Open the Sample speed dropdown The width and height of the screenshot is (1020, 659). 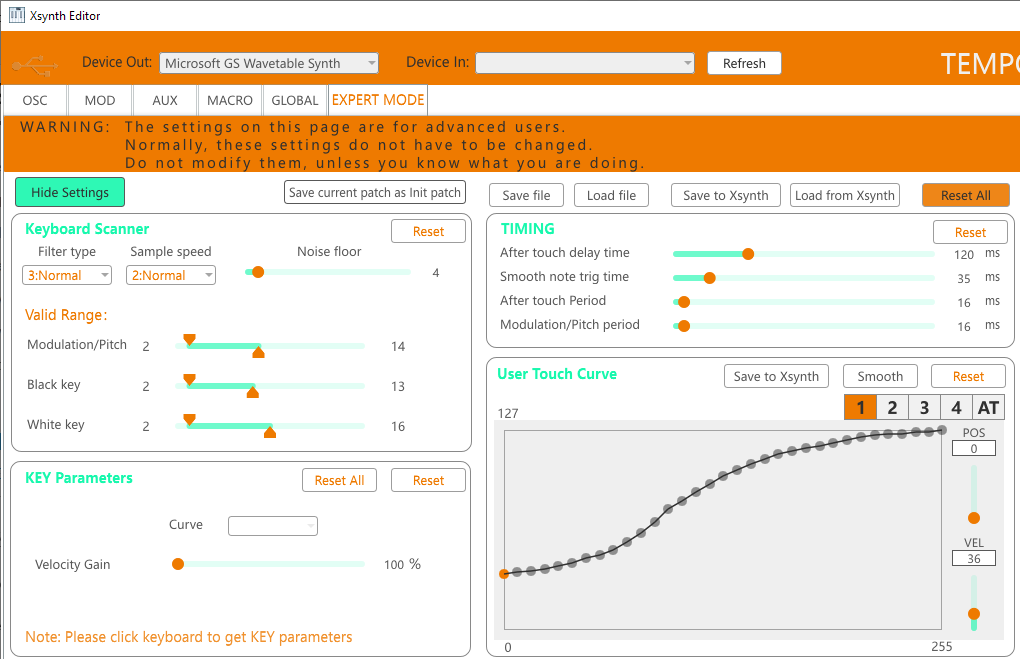click(x=170, y=275)
